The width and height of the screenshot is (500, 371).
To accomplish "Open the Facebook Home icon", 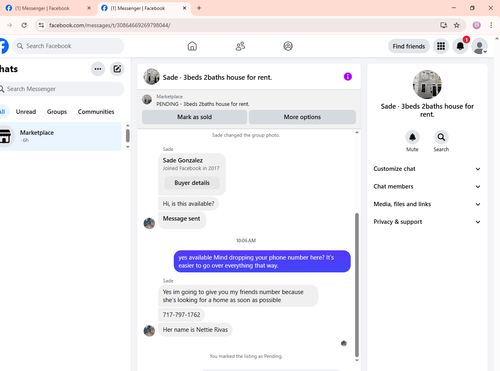I will click(x=192, y=46).
